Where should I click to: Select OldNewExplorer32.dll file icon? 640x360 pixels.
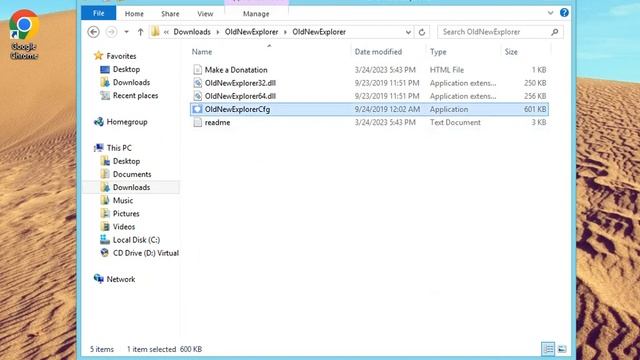(x=198, y=83)
